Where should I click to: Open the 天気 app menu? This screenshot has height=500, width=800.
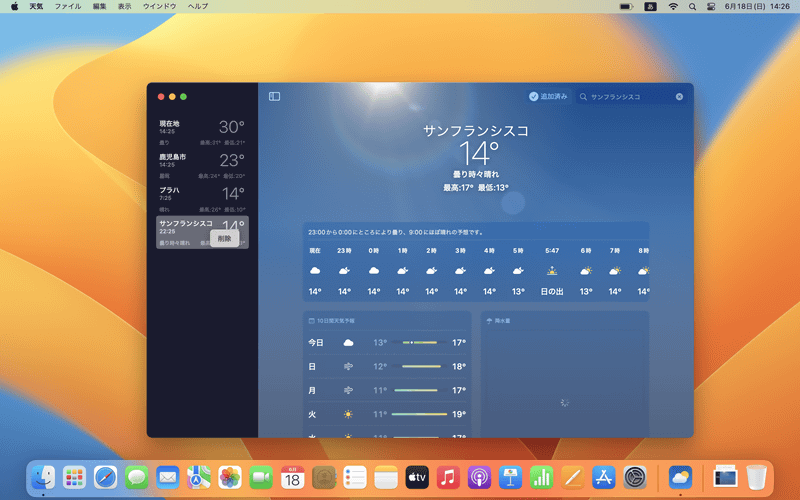pyautogui.click(x=36, y=6)
